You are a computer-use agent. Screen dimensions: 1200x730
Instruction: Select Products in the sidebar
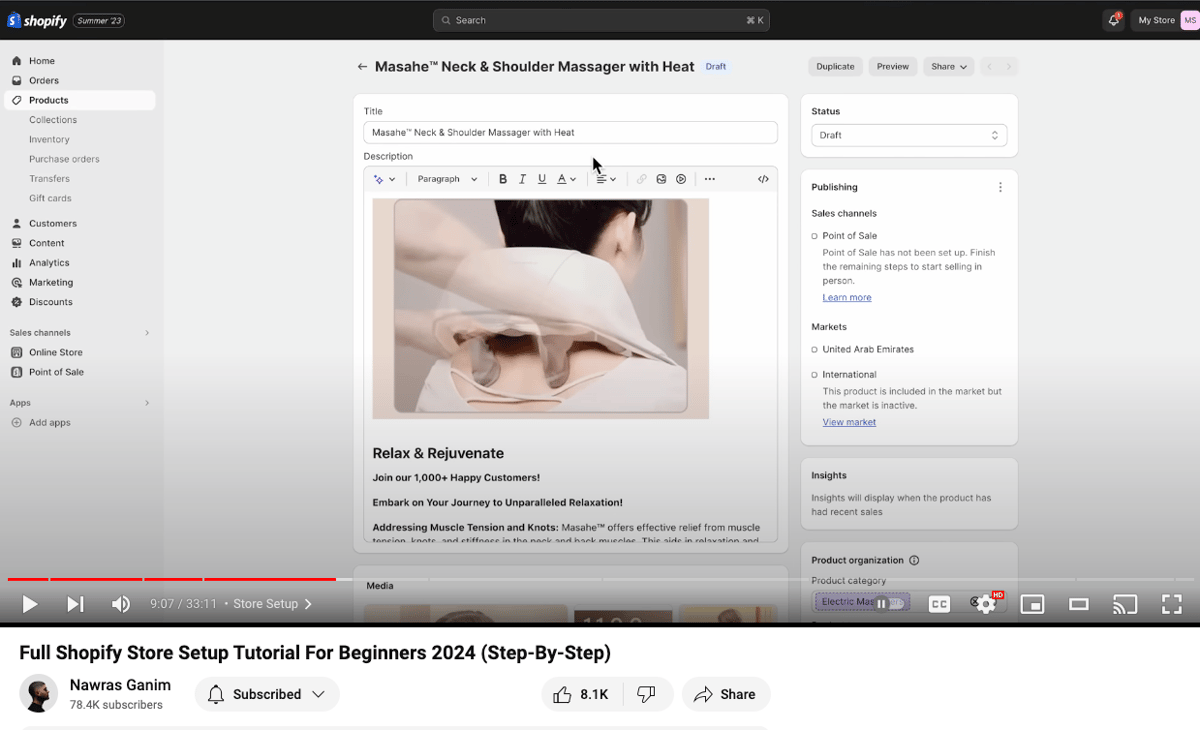(x=80, y=100)
